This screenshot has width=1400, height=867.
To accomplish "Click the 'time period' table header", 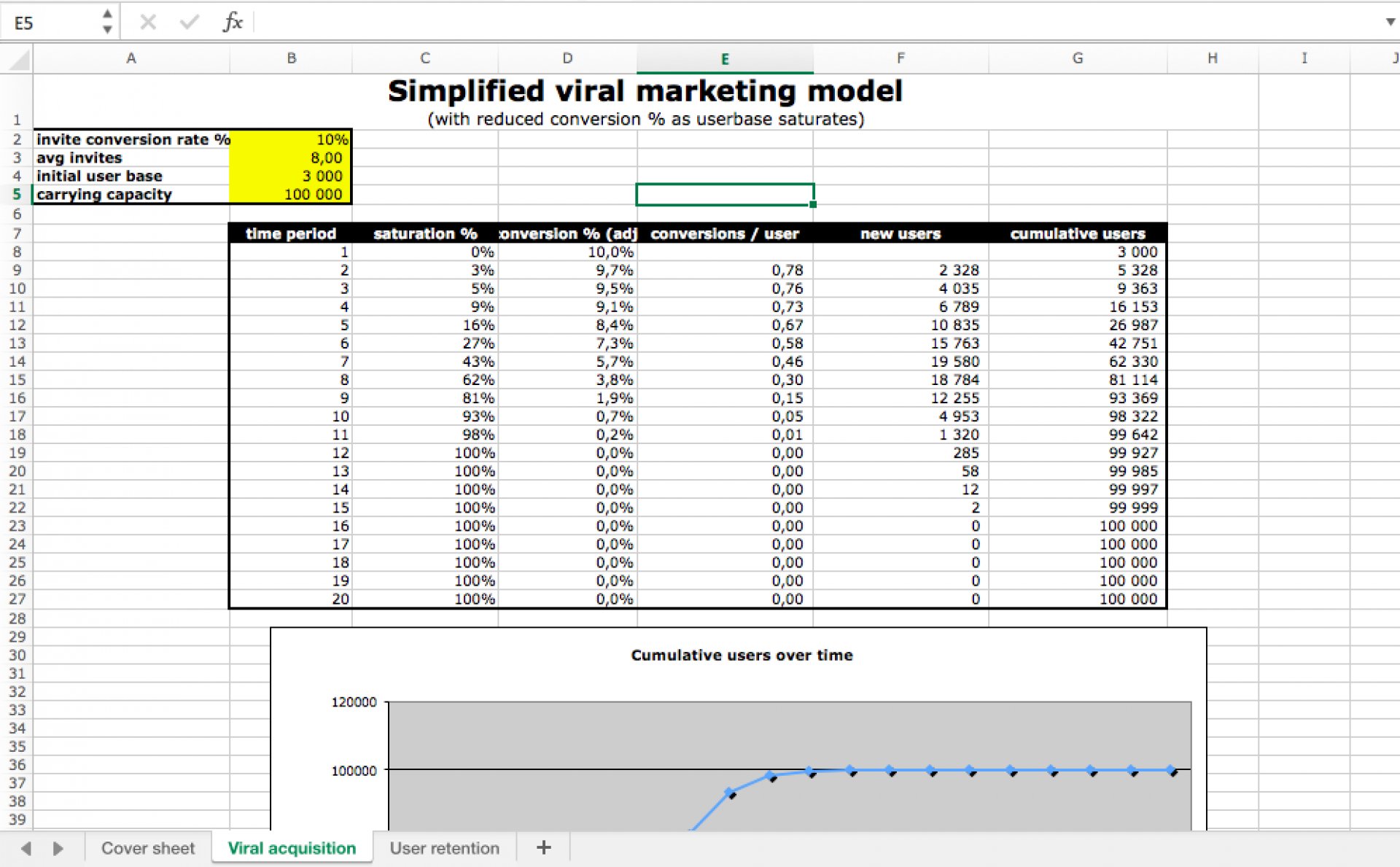I will point(291,233).
